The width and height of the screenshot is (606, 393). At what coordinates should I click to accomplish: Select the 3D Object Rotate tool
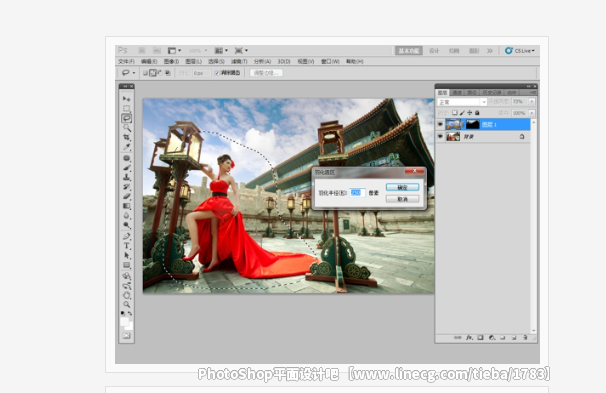tap(126, 276)
